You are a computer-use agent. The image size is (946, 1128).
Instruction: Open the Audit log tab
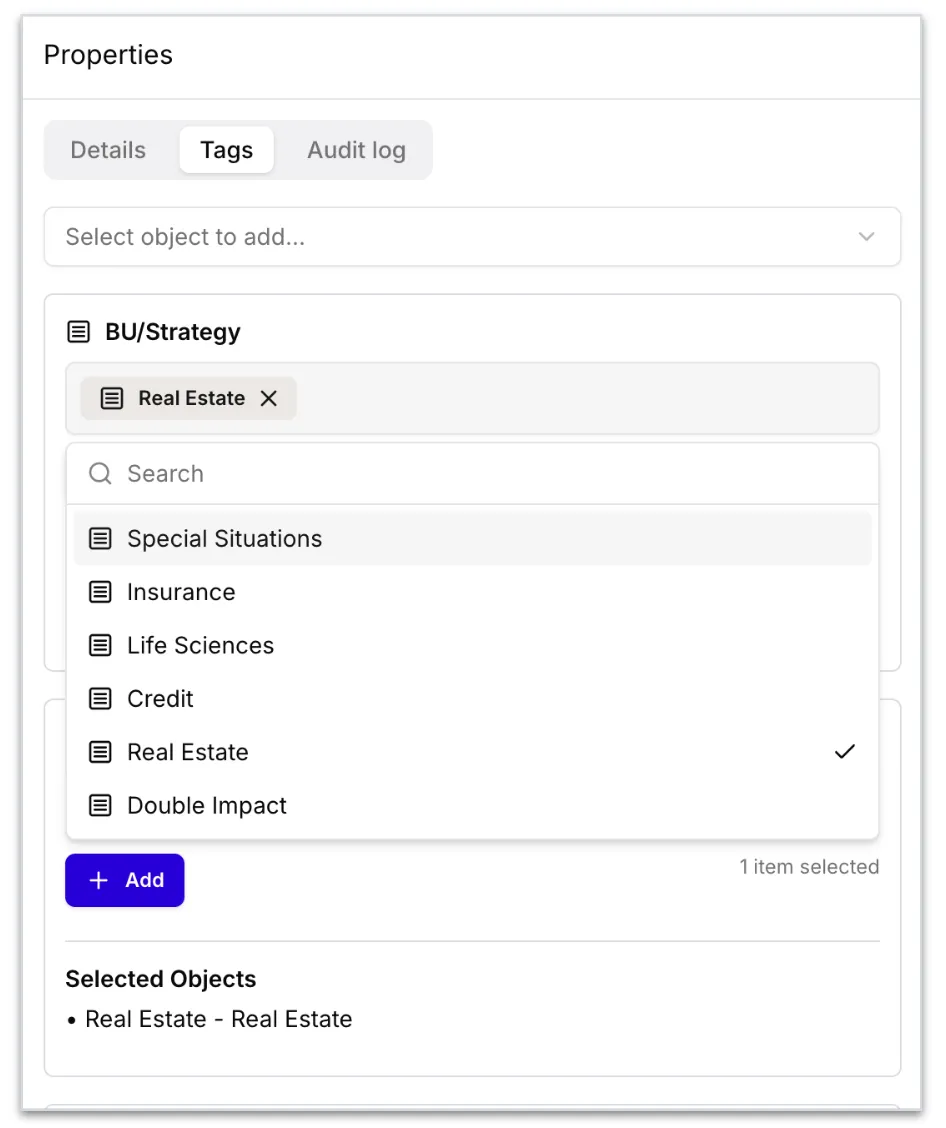[x=357, y=150]
